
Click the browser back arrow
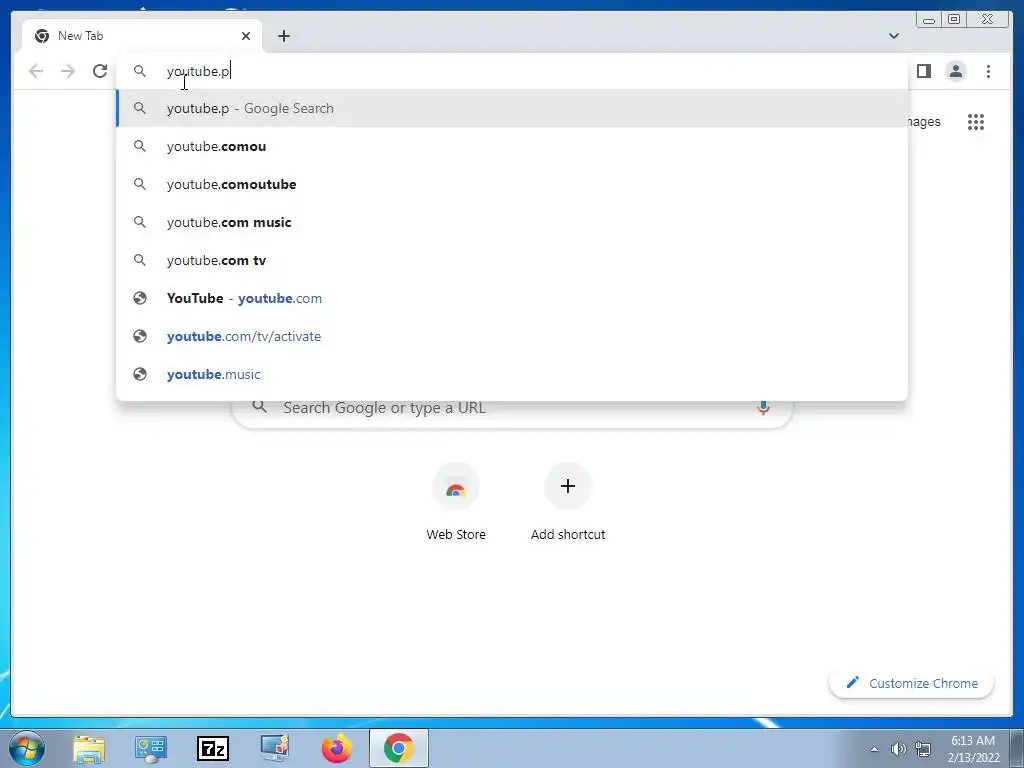(36, 71)
